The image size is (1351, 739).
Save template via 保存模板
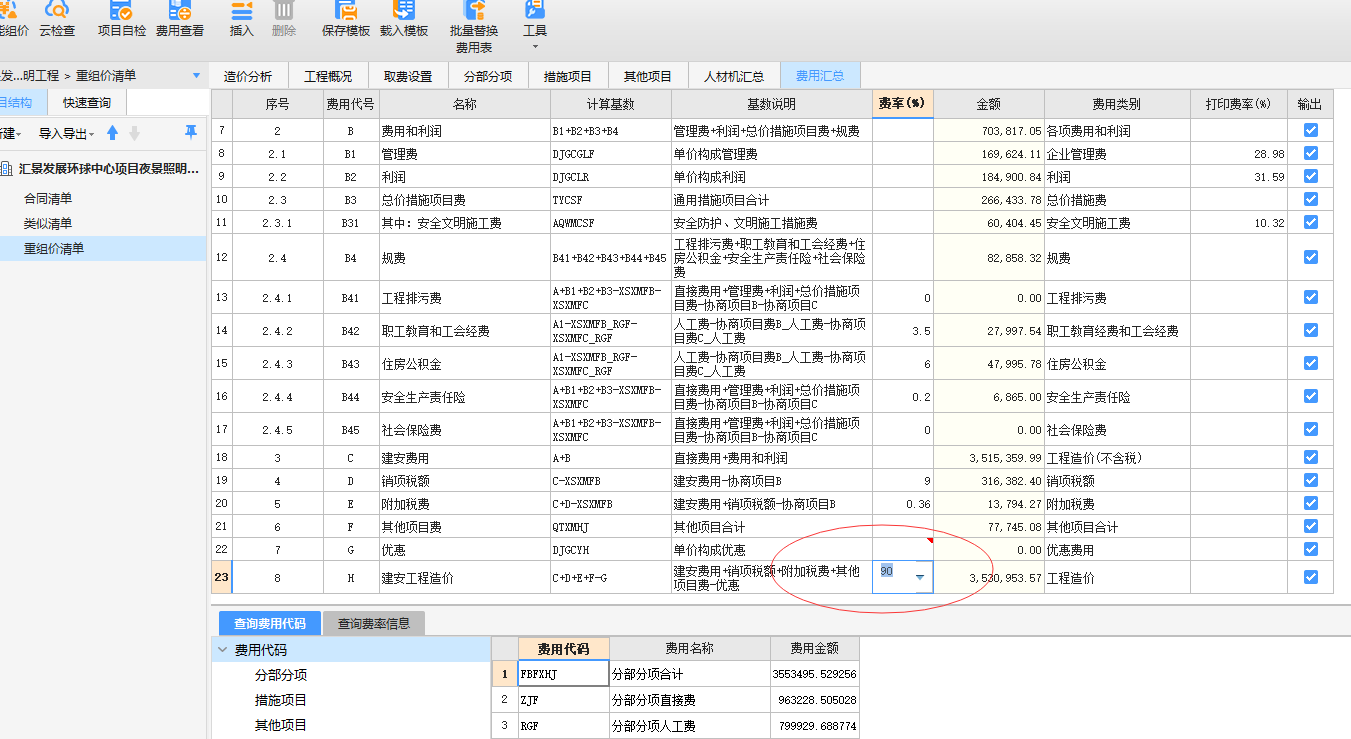346,20
